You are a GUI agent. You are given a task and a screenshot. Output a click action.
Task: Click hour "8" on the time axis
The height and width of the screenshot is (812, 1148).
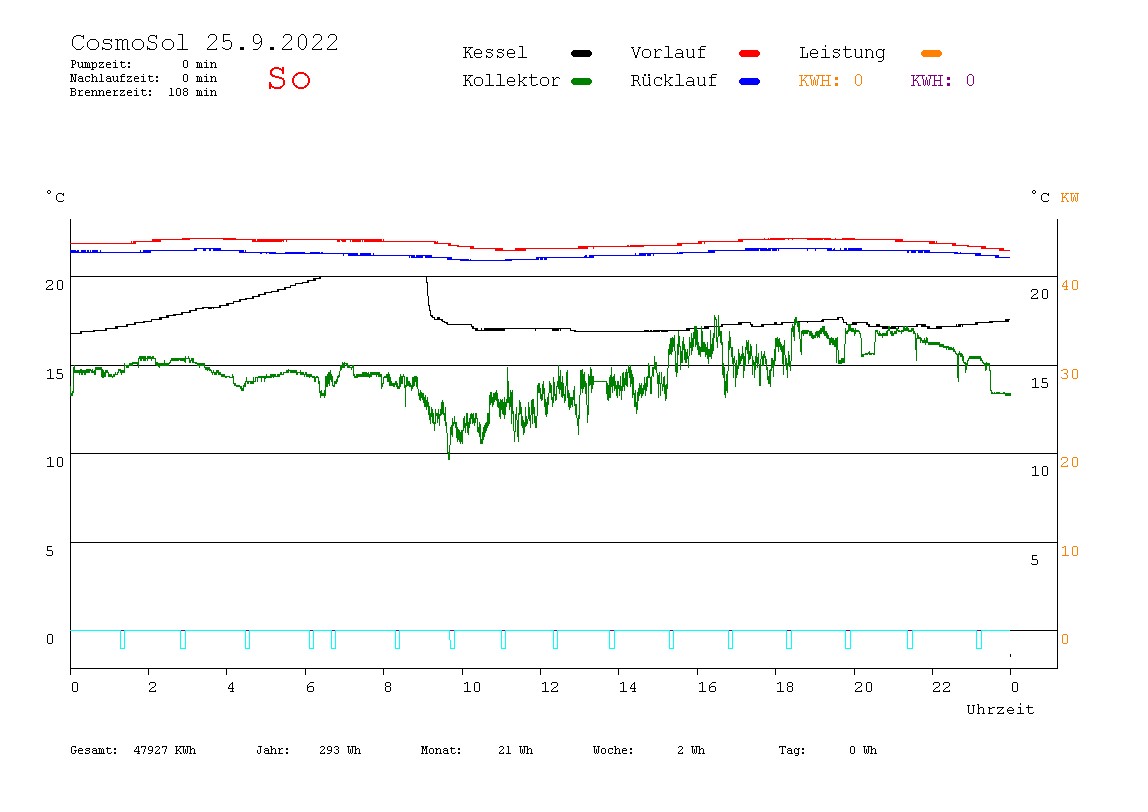388,688
